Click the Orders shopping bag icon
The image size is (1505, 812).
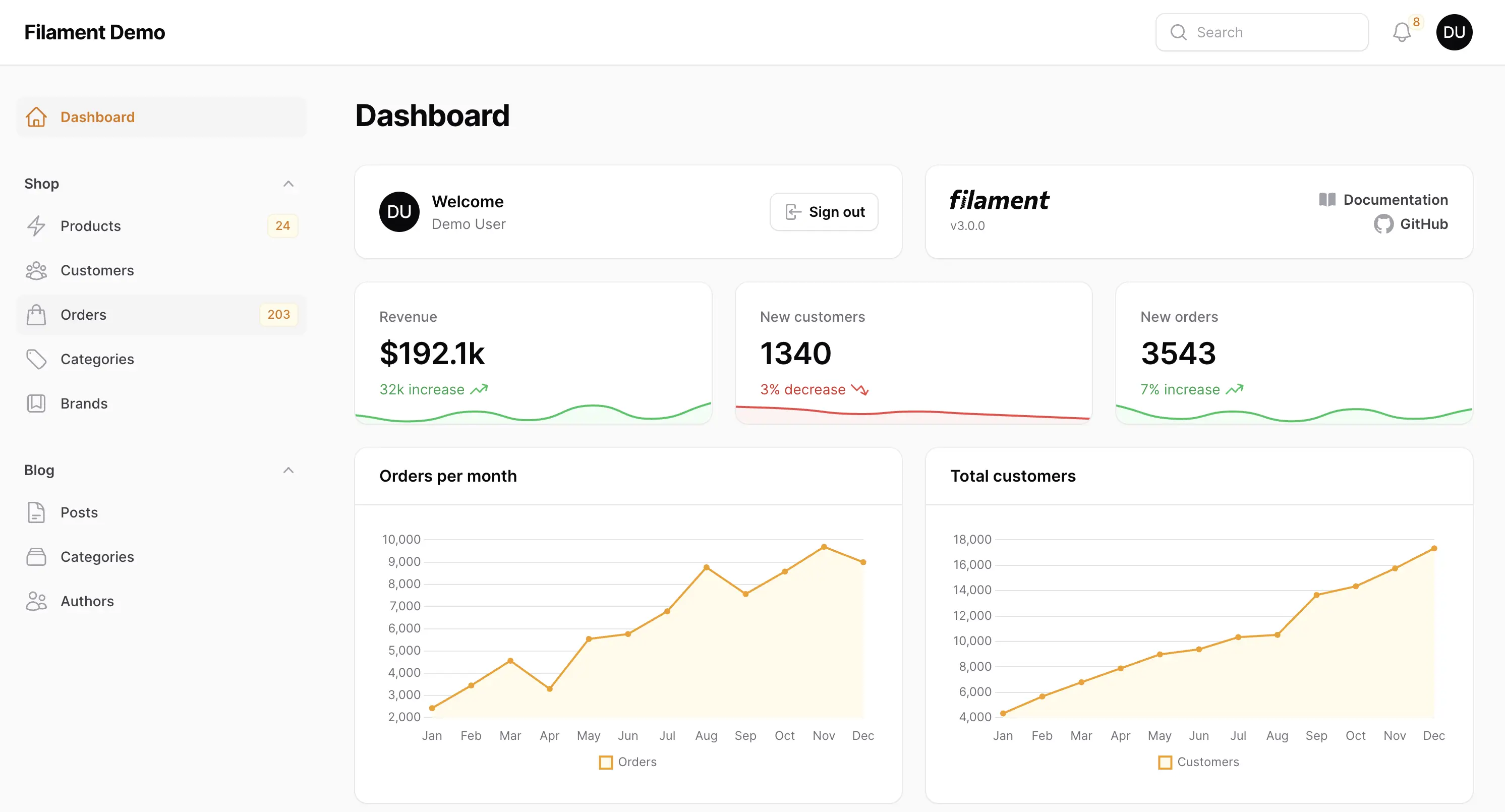[x=36, y=314]
